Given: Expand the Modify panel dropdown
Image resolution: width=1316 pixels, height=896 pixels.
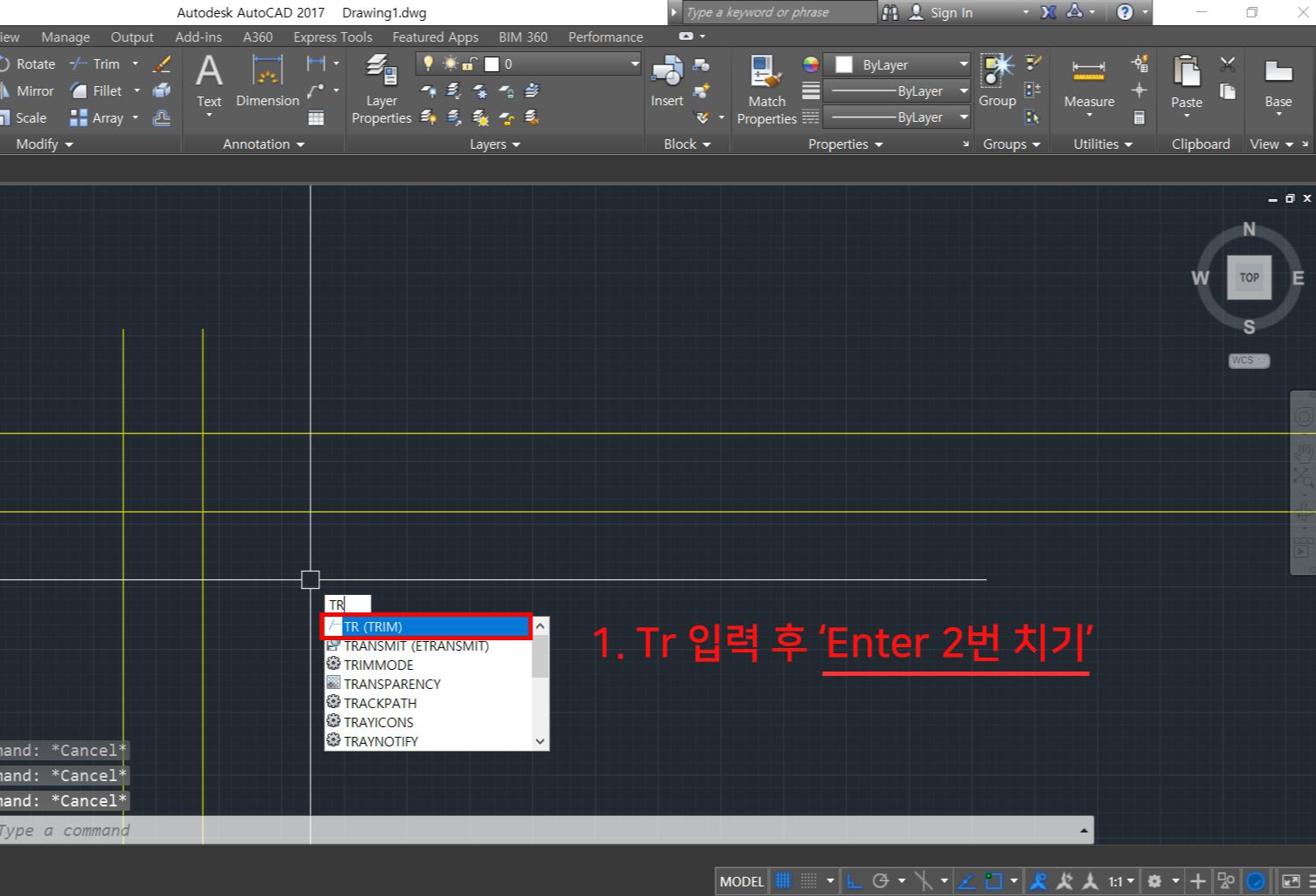Looking at the screenshot, I should point(44,144).
